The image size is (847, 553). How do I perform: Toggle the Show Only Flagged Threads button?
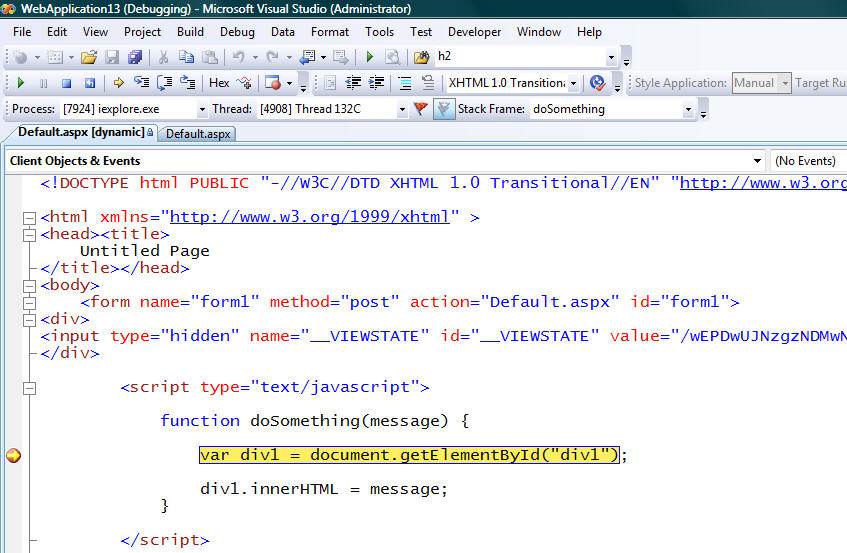444,109
